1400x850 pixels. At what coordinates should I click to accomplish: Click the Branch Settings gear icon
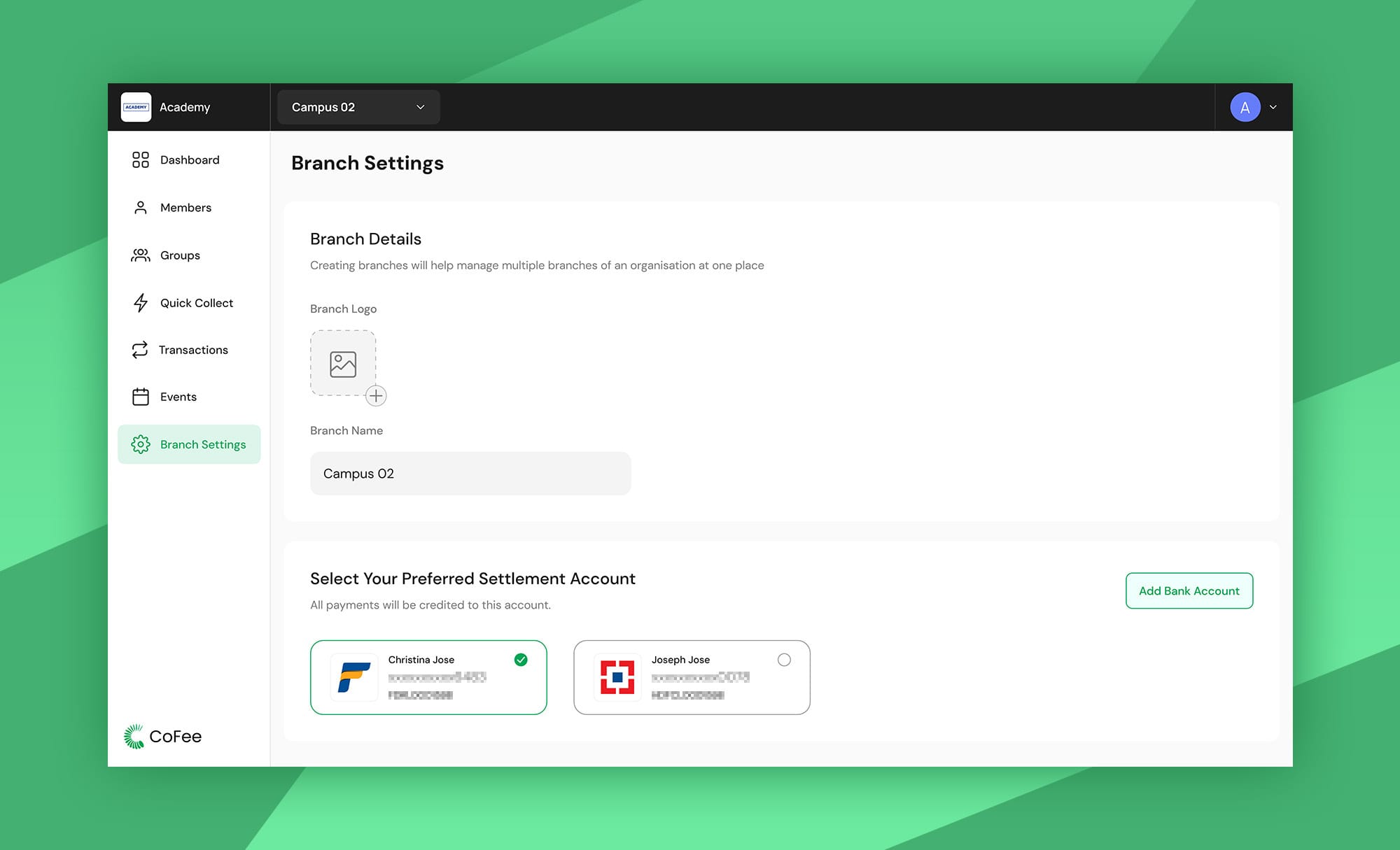click(141, 444)
